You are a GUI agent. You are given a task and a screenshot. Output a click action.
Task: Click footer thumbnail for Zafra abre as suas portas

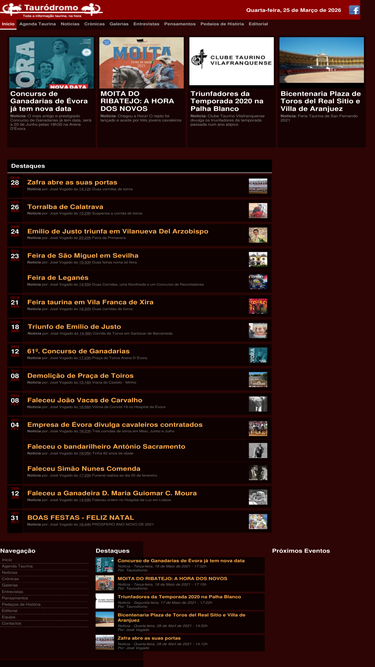[105, 642]
